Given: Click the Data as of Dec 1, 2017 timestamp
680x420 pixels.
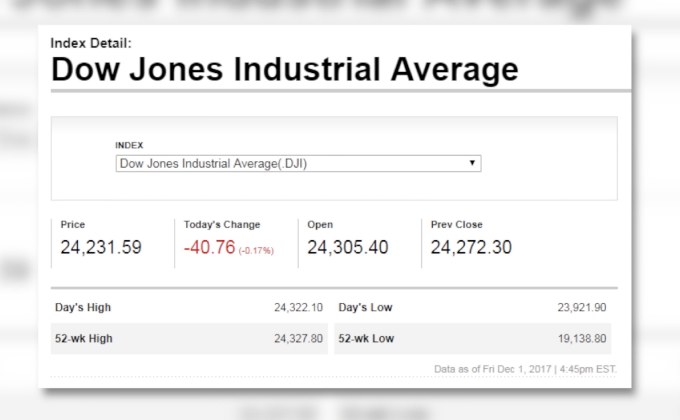Looking at the screenshot, I should tap(525, 369).
